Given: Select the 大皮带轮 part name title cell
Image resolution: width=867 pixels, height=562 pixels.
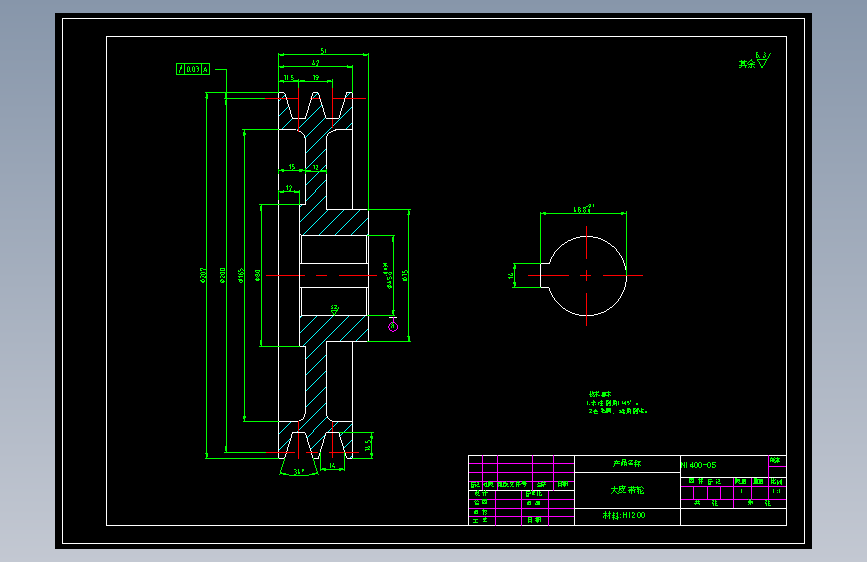Looking at the screenshot, I should (627, 490).
